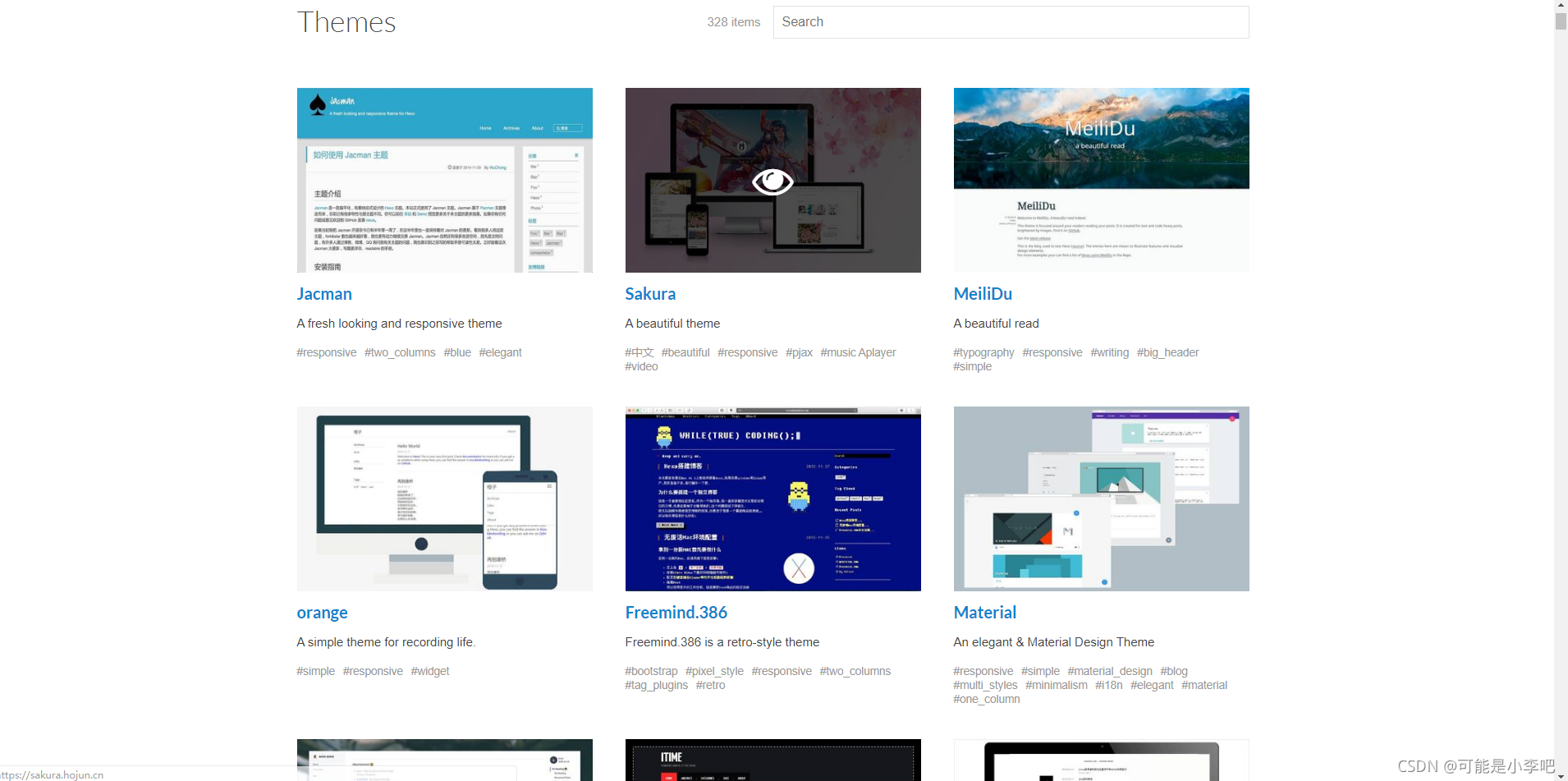Filter by #i18n tag under Material
Screen dimensions: 1568x781
pos(1108,685)
